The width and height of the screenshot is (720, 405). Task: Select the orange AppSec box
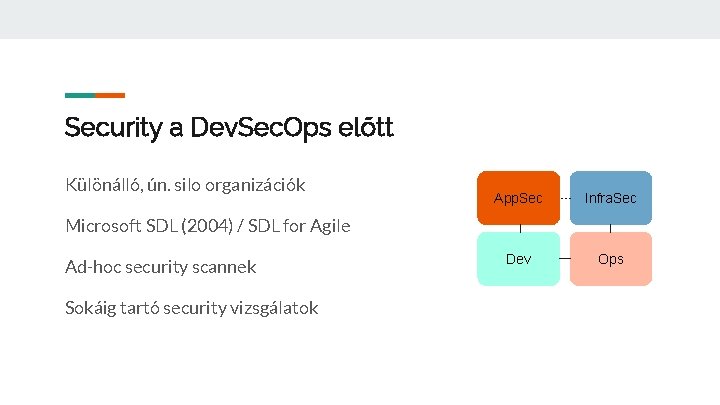pyautogui.click(x=519, y=198)
